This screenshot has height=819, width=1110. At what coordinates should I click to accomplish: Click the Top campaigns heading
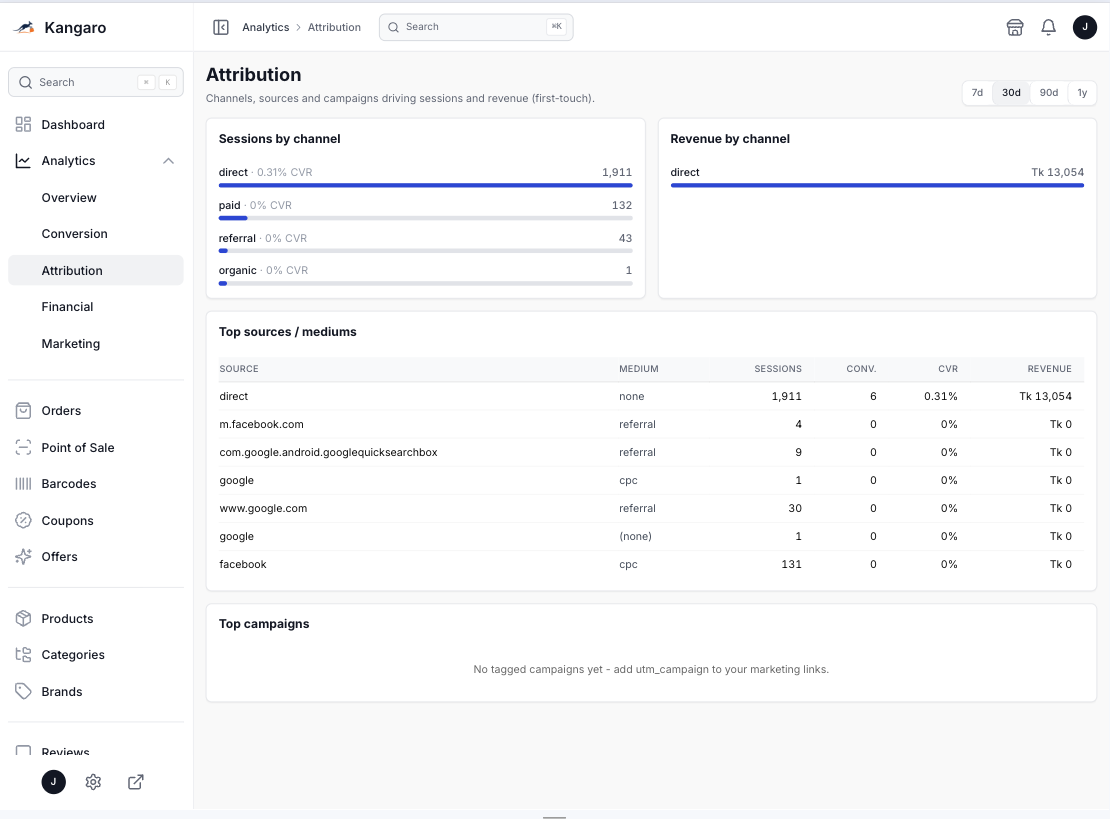click(264, 624)
